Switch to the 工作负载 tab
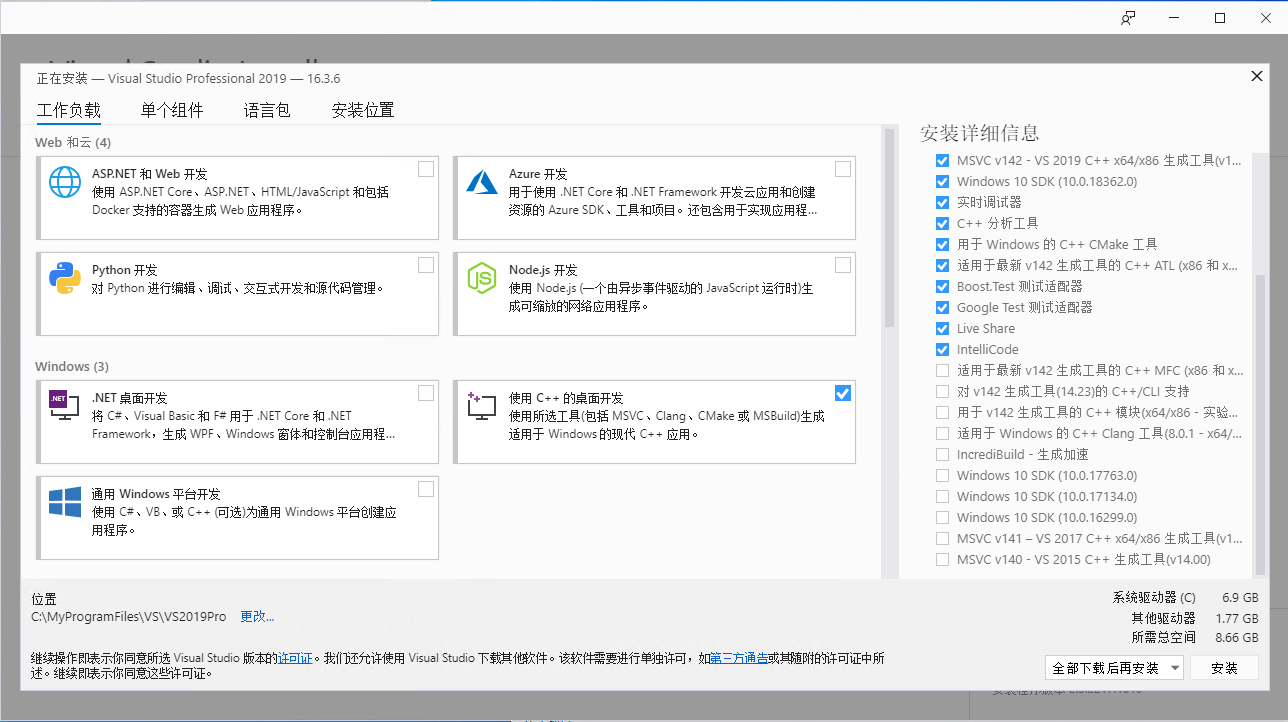This screenshot has width=1288, height=722. click(69, 110)
